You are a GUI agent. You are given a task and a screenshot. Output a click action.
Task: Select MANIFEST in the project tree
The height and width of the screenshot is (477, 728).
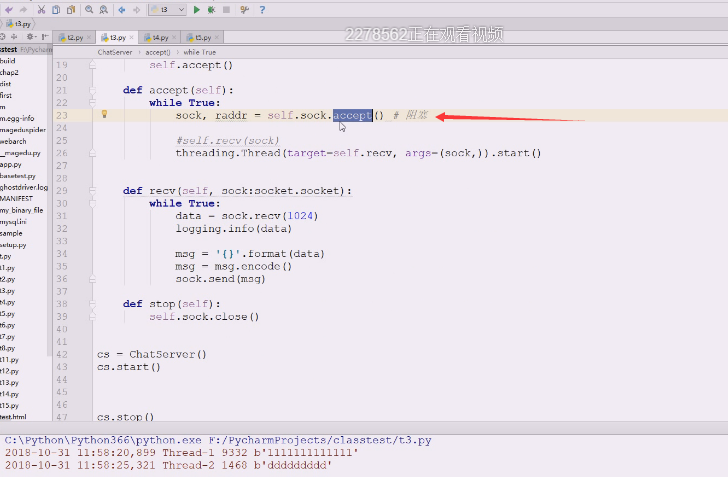point(17,198)
